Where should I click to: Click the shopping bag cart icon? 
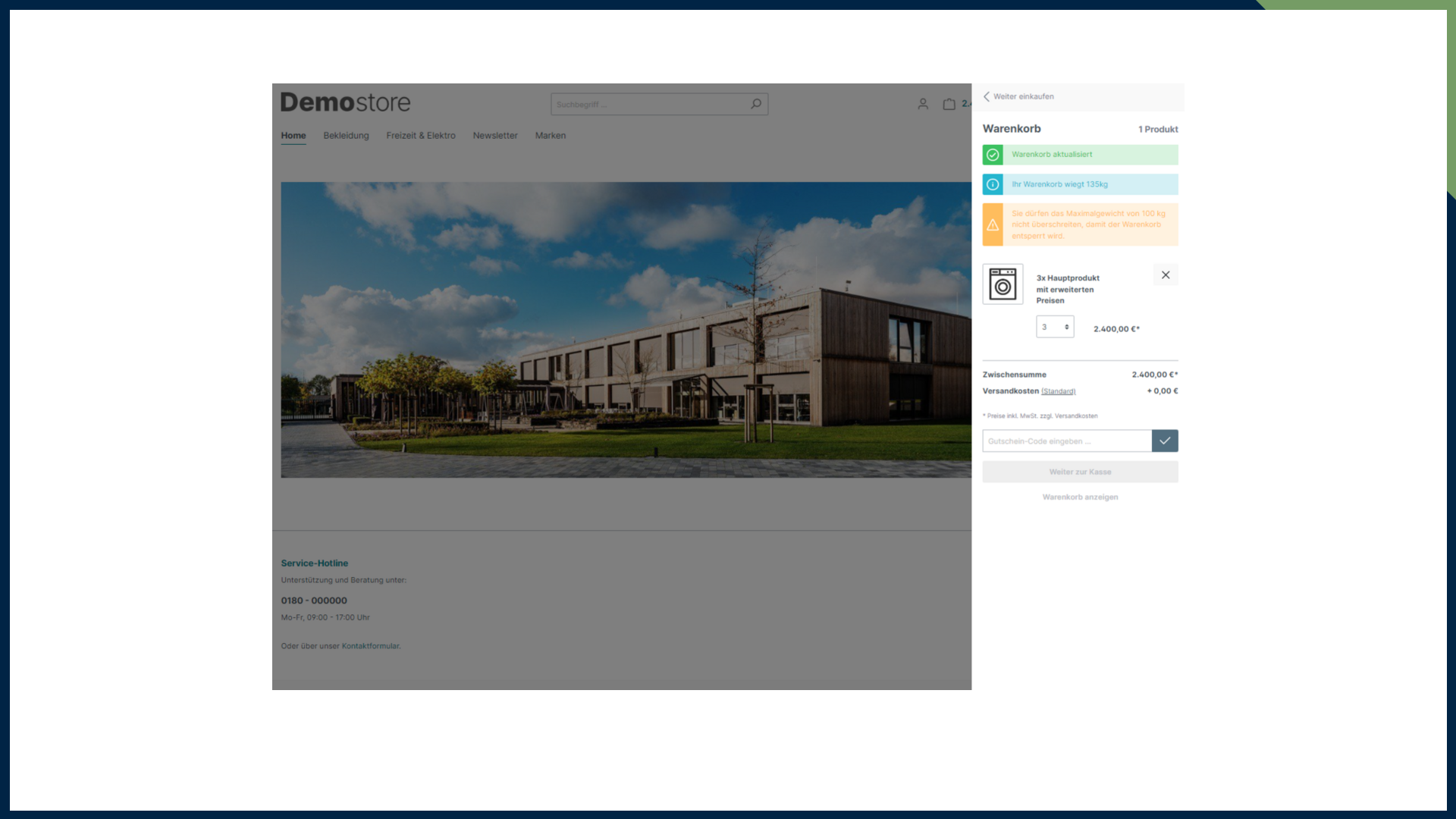point(949,104)
